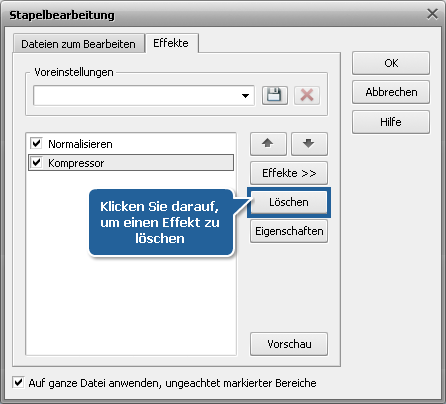This screenshot has width=446, height=404.
Task: Remove the selected effect using Löschen
Action: 289,202
